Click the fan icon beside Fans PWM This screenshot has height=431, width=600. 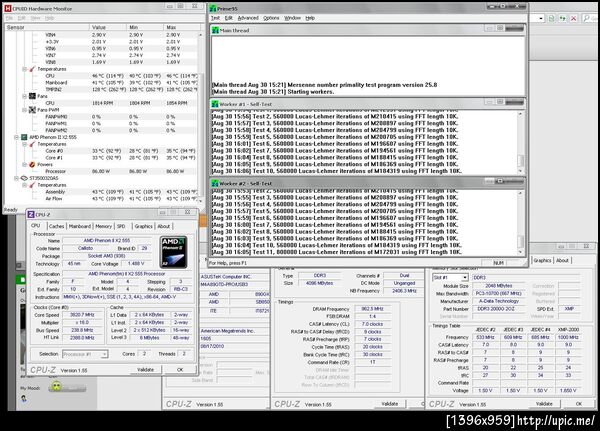click(x=33, y=110)
